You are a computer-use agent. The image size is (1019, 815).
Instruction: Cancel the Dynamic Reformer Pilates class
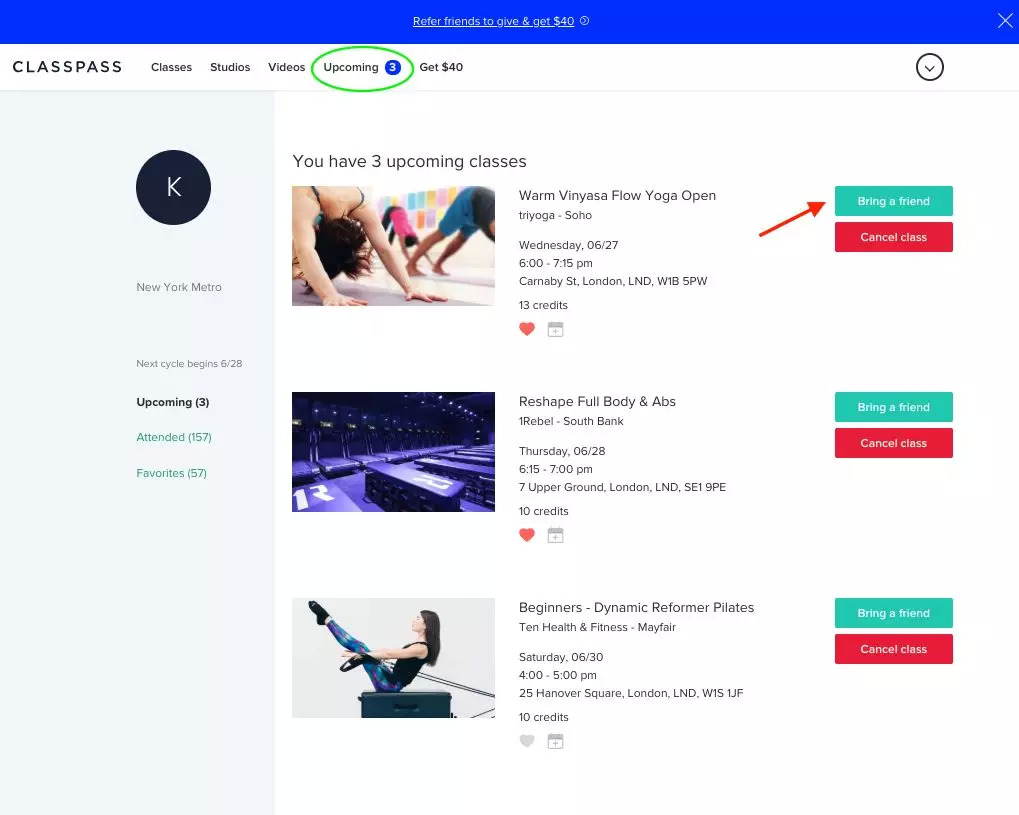(894, 649)
